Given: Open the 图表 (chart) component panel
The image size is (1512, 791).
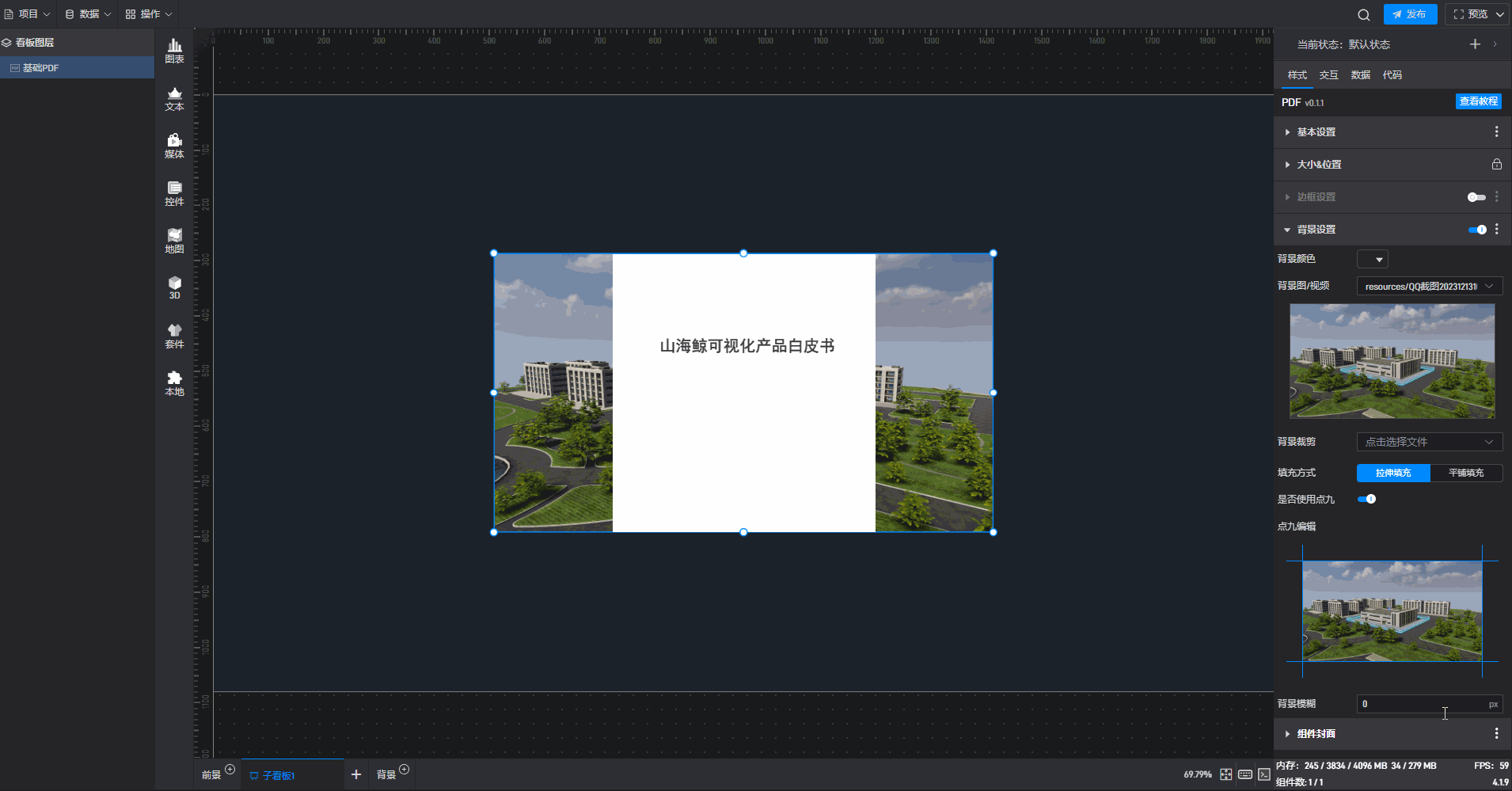Looking at the screenshot, I should (x=174, y=51).
